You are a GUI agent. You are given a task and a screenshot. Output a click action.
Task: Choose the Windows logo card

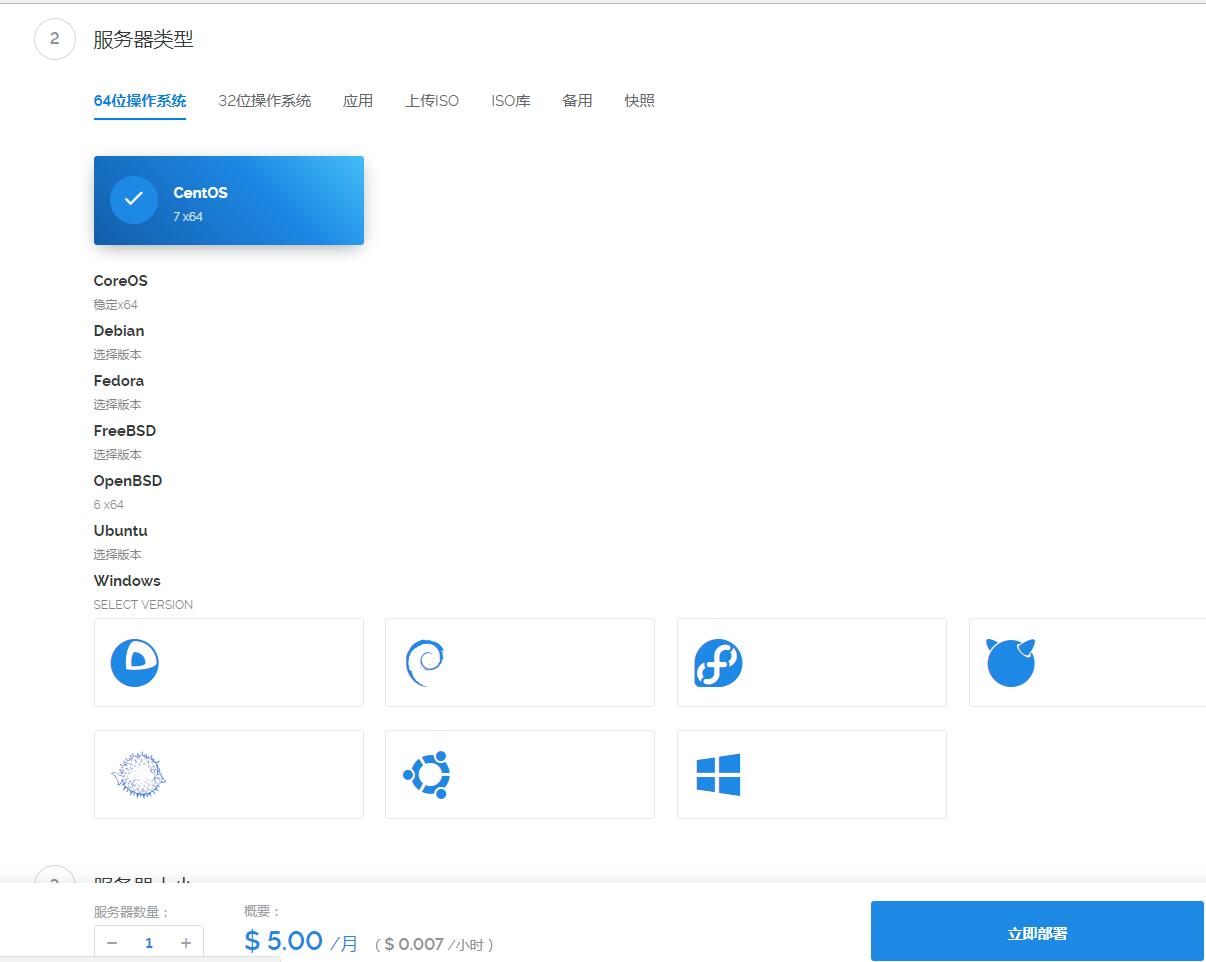pyautogui.click(x=812, y=774)
